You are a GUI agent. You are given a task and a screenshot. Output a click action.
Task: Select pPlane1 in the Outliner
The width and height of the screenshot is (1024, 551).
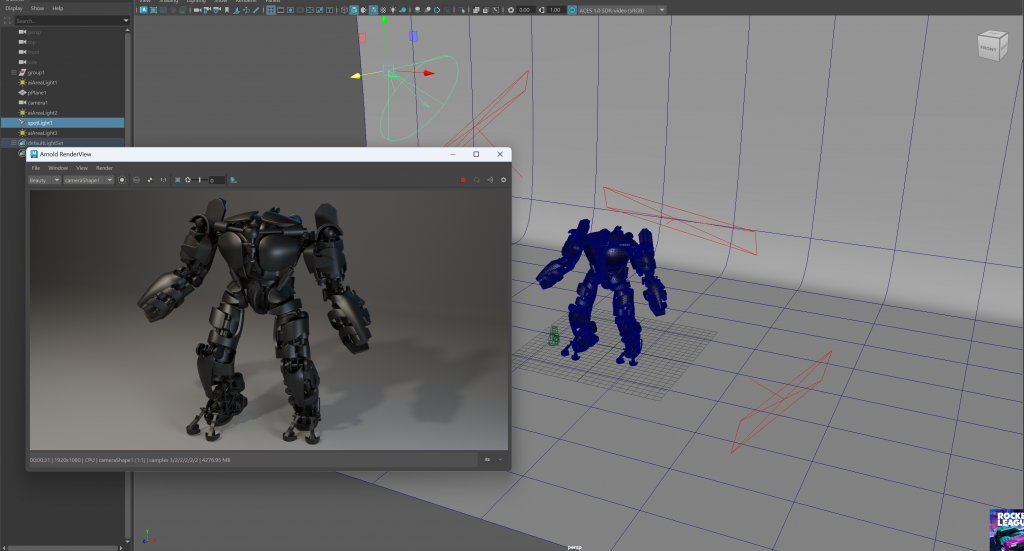[x=37, y=93]
